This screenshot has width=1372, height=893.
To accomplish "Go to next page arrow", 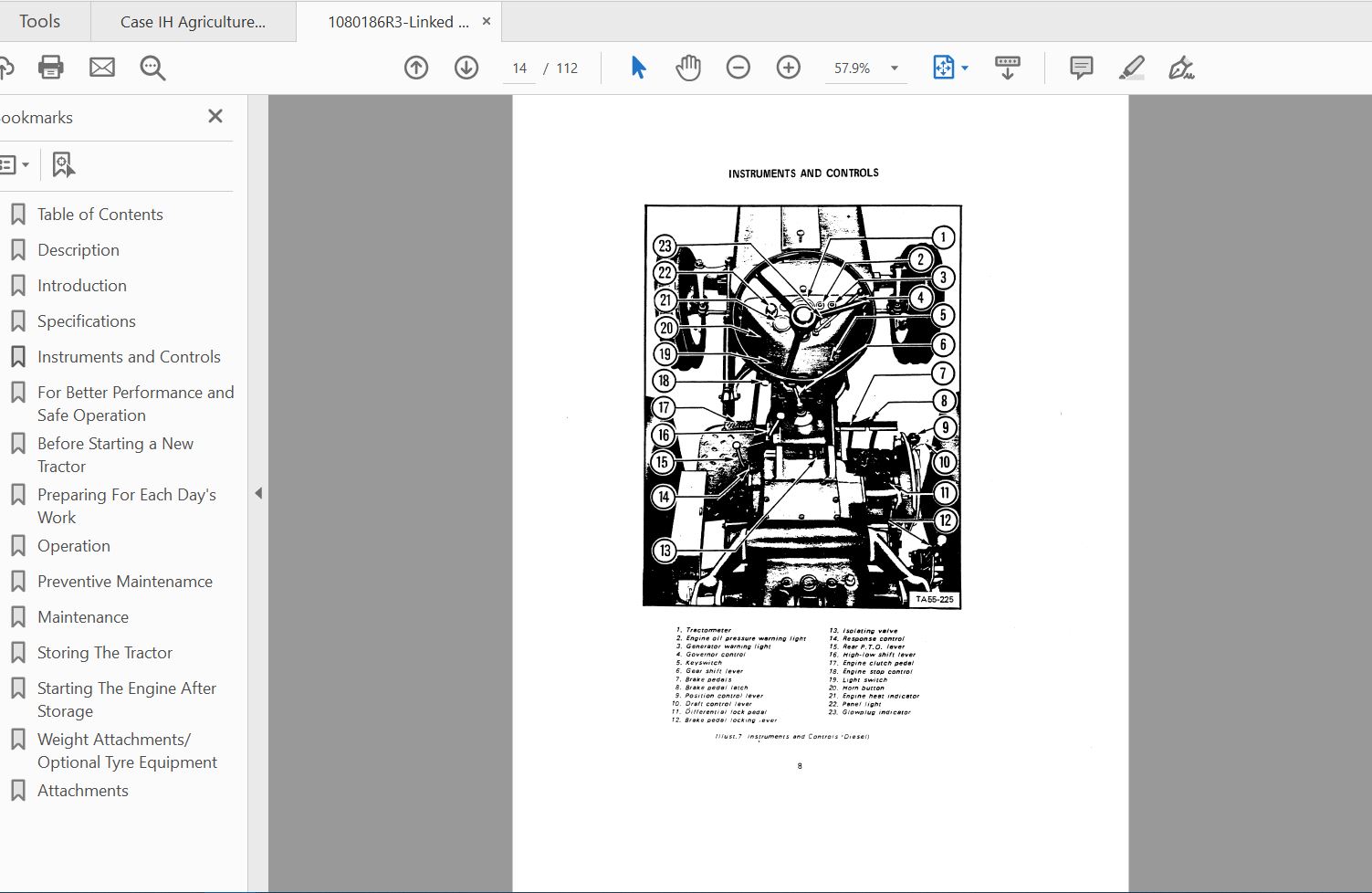I will click(466, 68).
